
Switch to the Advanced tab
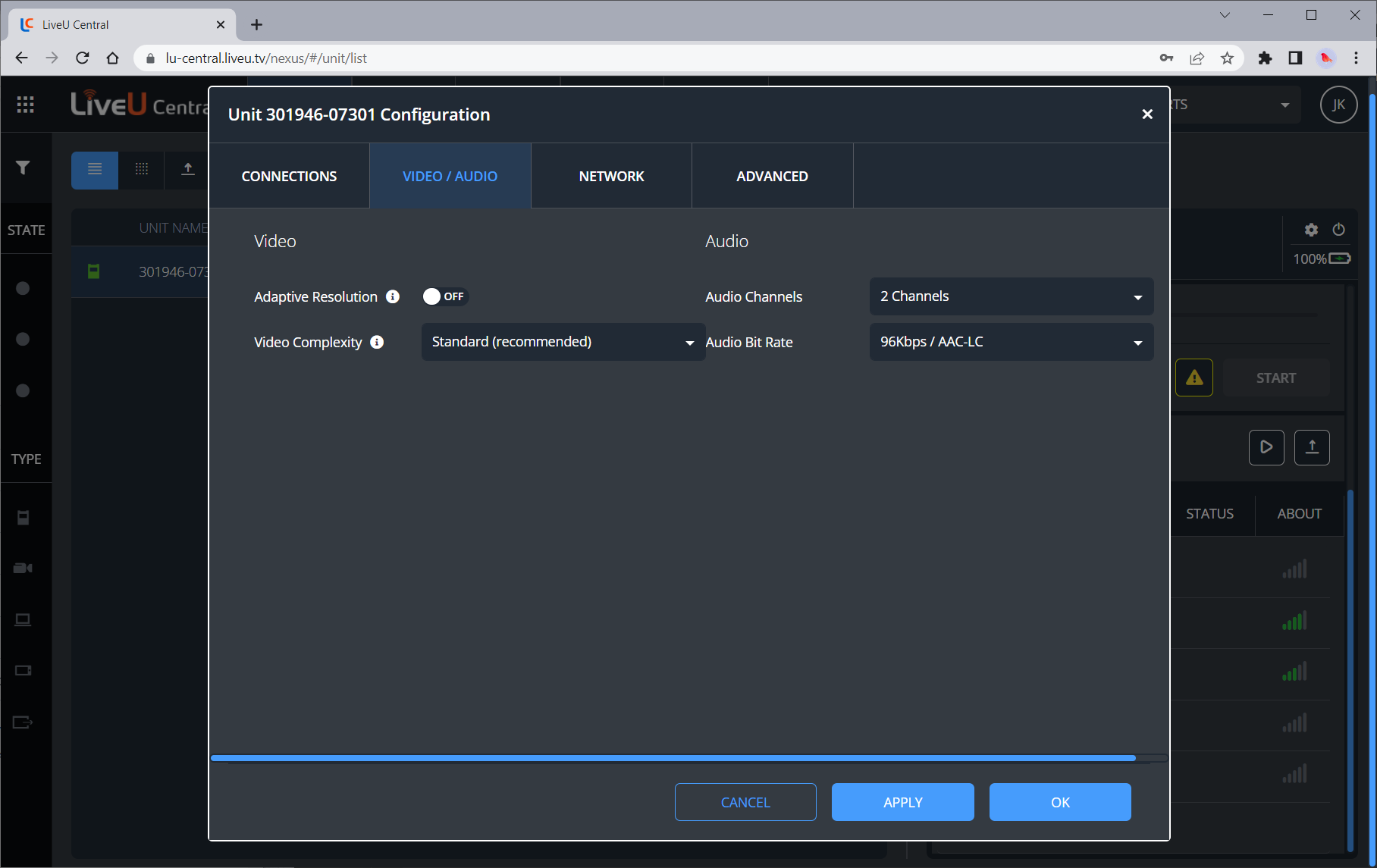[772, 176]
